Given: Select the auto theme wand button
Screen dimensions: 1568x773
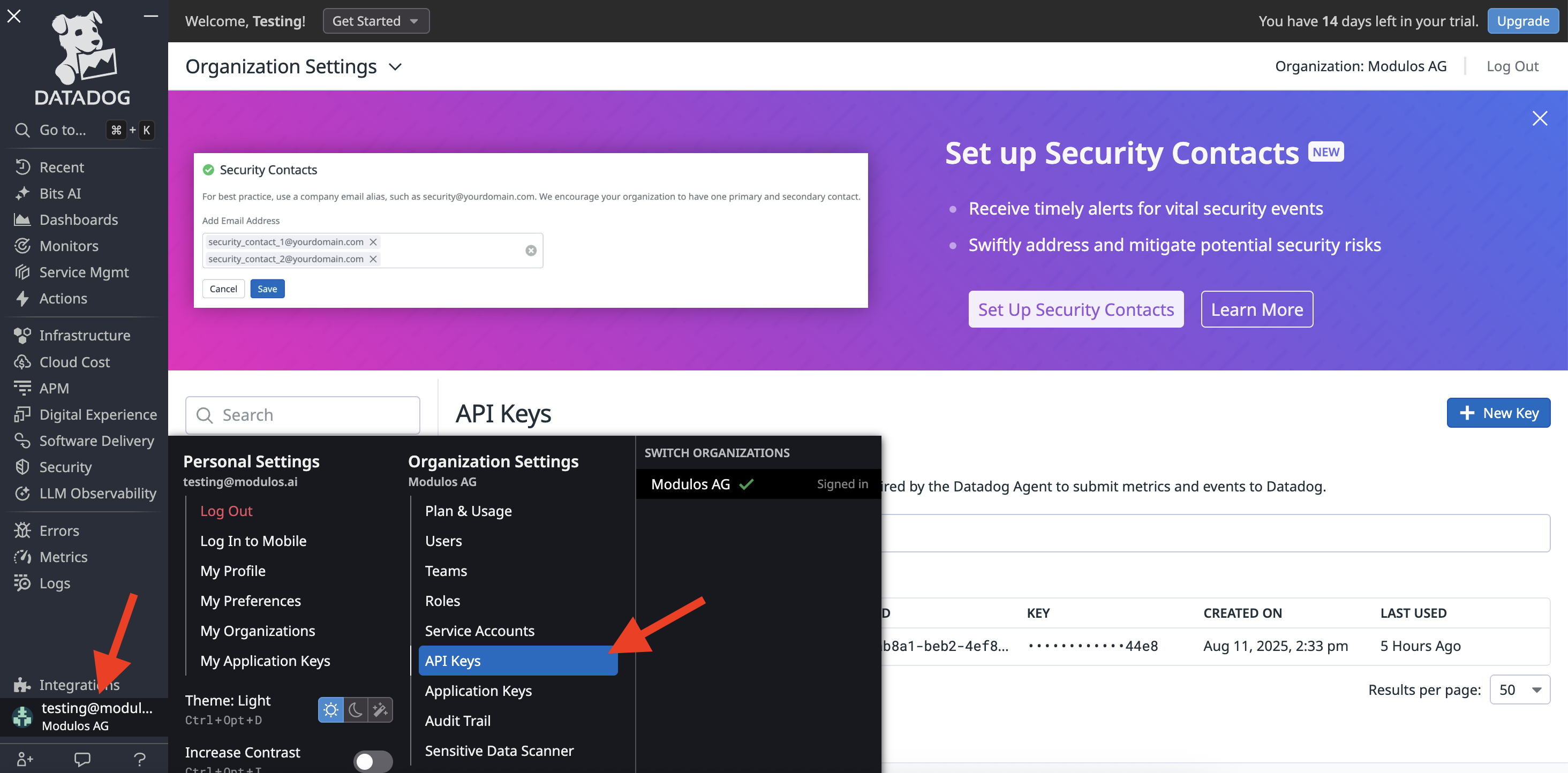Looking at the screenshot, I should click(380, 710).
